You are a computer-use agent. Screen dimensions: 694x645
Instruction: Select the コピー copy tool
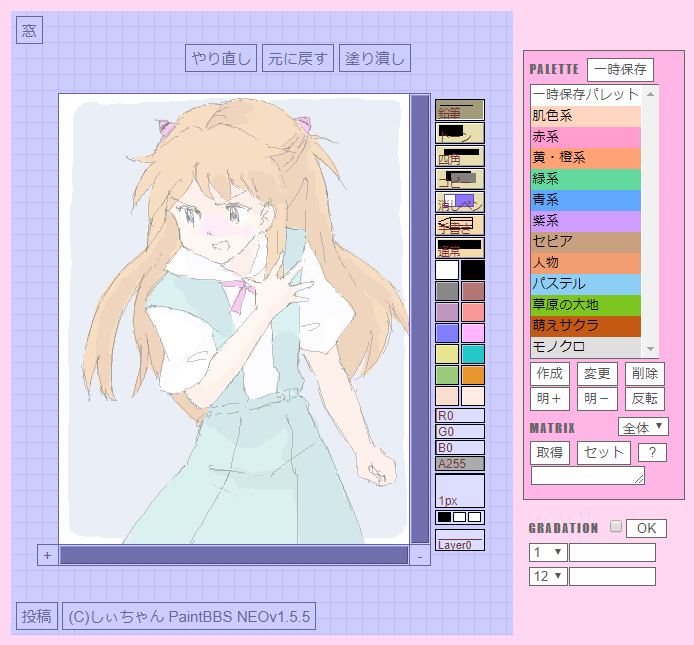pos(460,179)
